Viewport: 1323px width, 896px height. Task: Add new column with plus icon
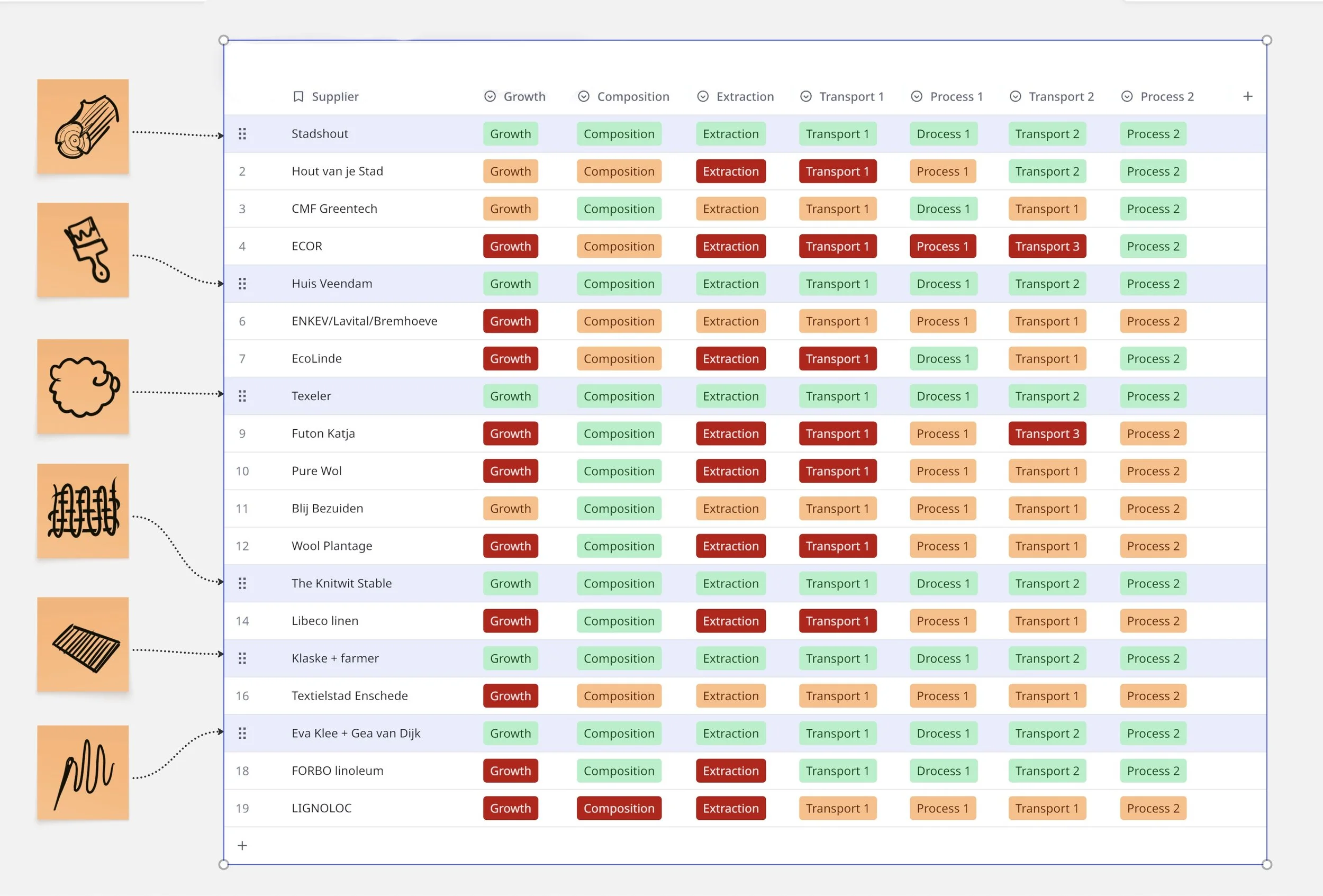[1247, 97]
